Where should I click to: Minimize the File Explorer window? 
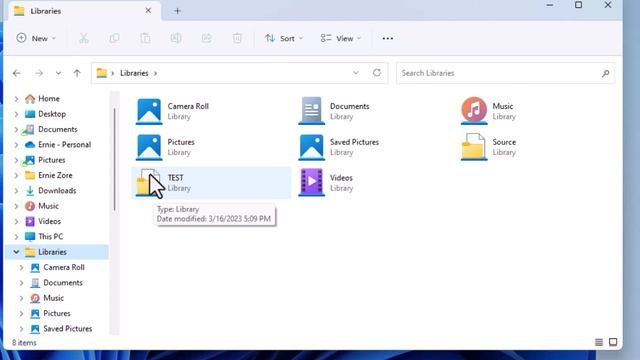[x=550, y=5]
